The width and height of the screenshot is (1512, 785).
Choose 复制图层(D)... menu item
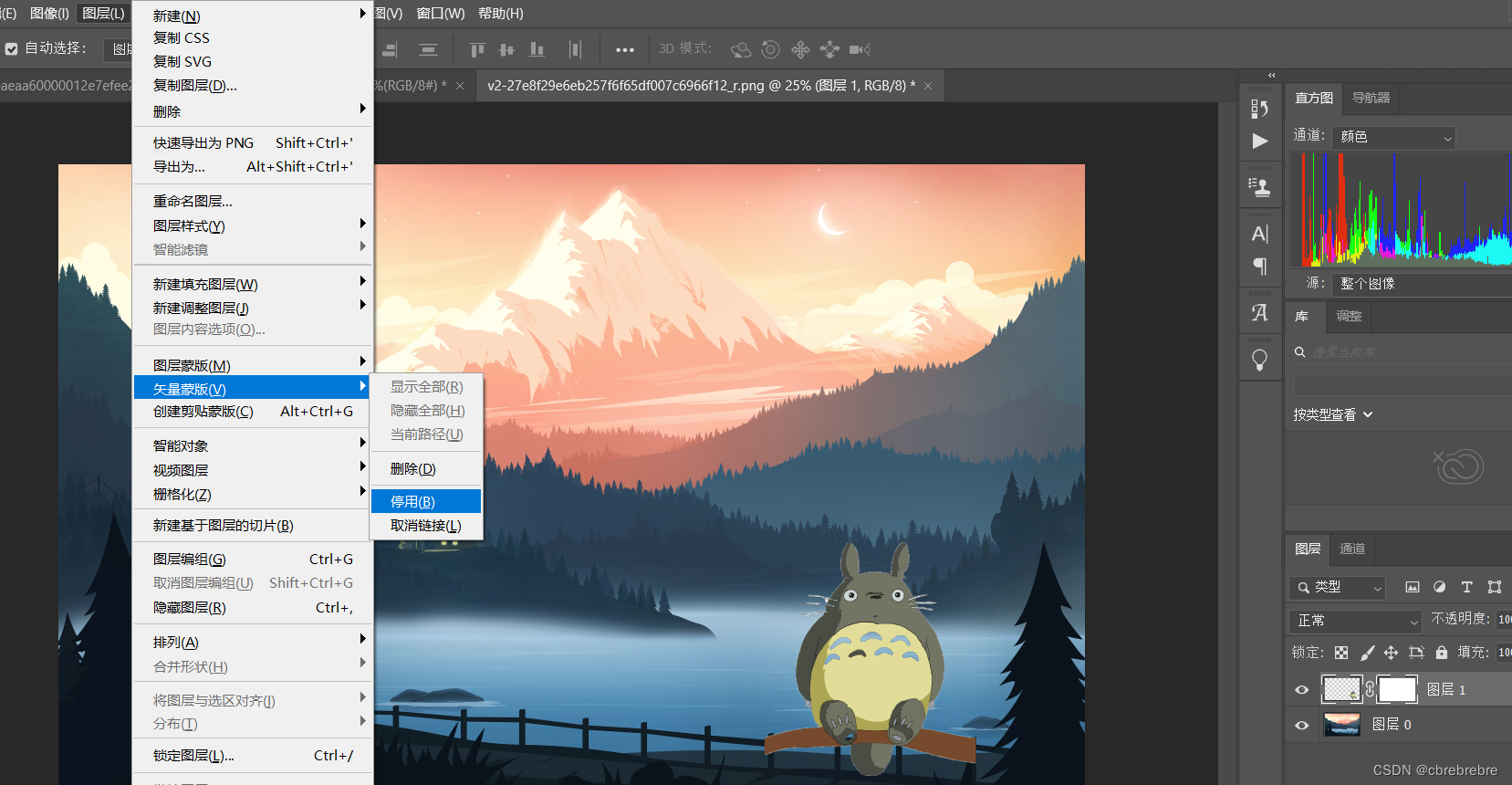253,85
